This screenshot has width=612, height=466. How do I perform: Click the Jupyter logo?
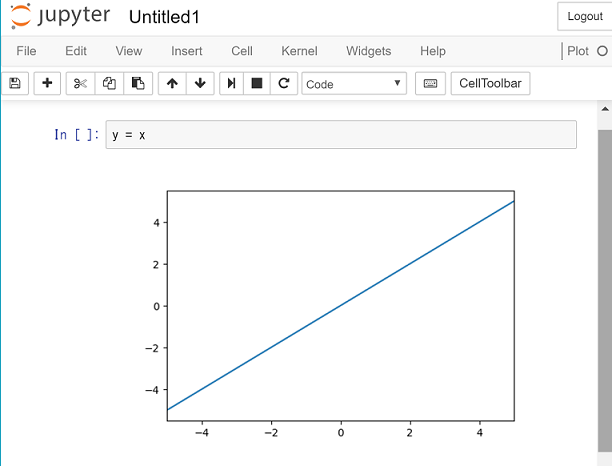click(60, 16)
